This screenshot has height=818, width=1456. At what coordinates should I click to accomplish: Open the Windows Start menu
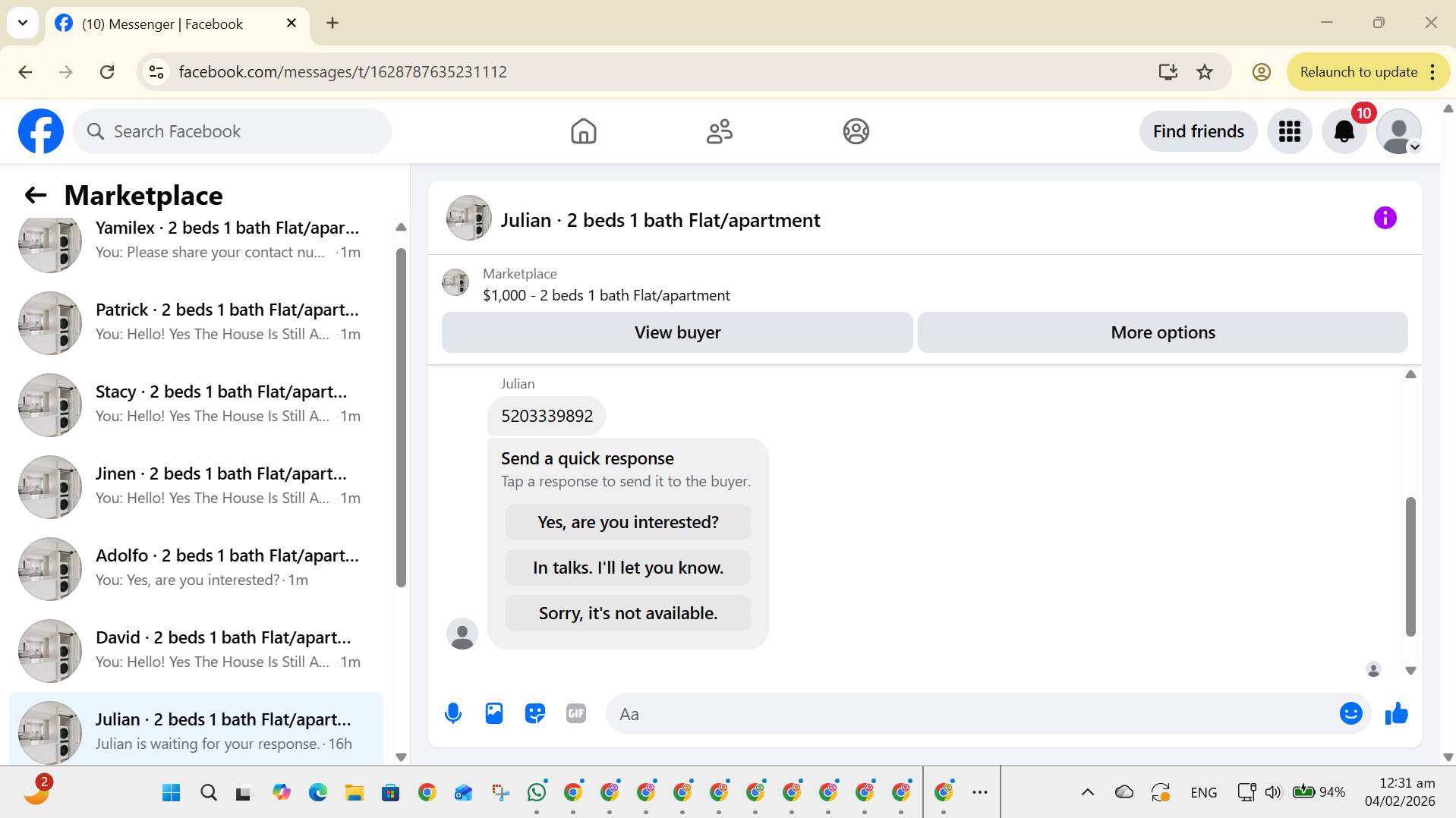[x=172, y=792]
